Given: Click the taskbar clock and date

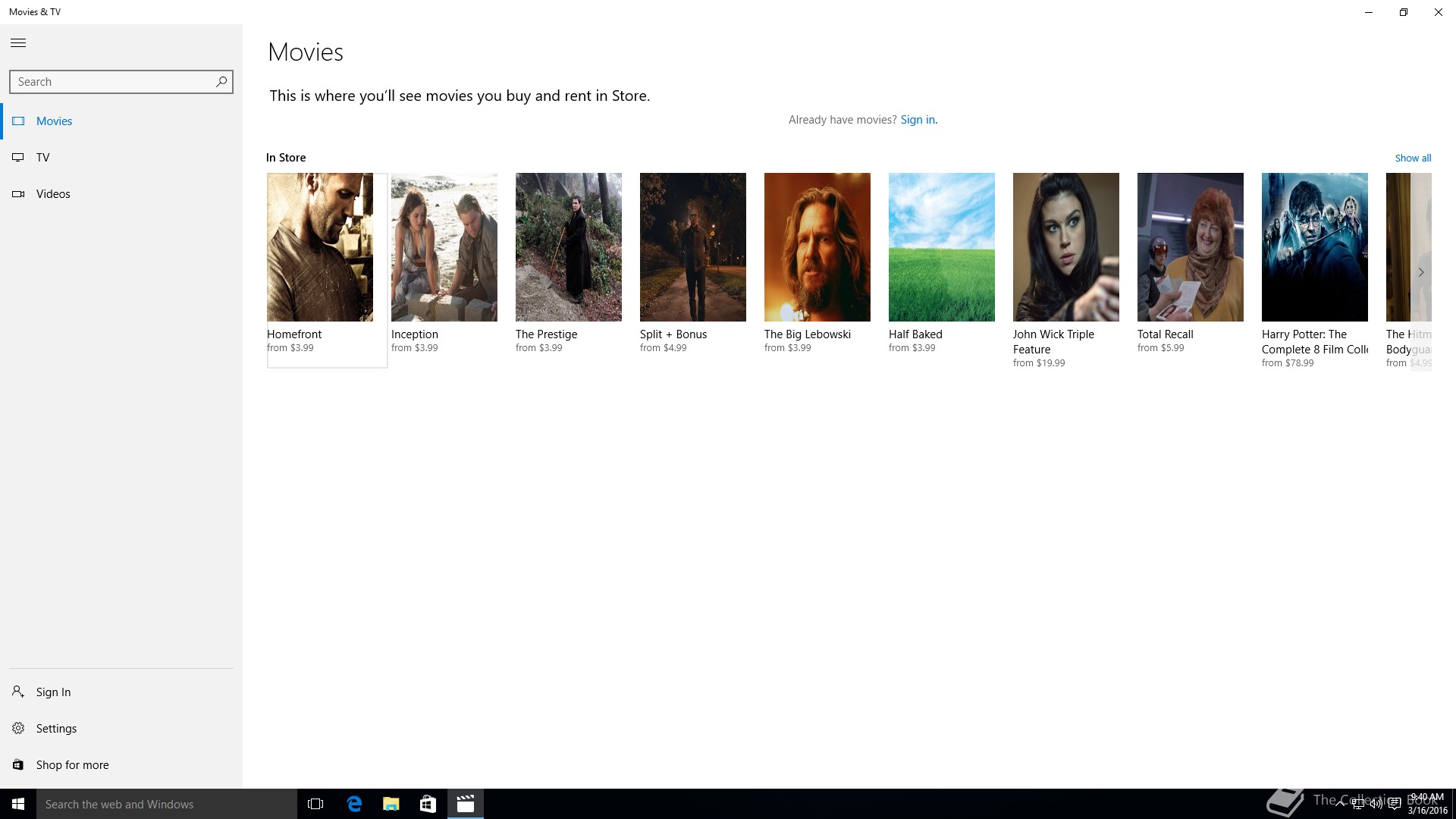Looking at the screenshot, I should [1427, 804].
